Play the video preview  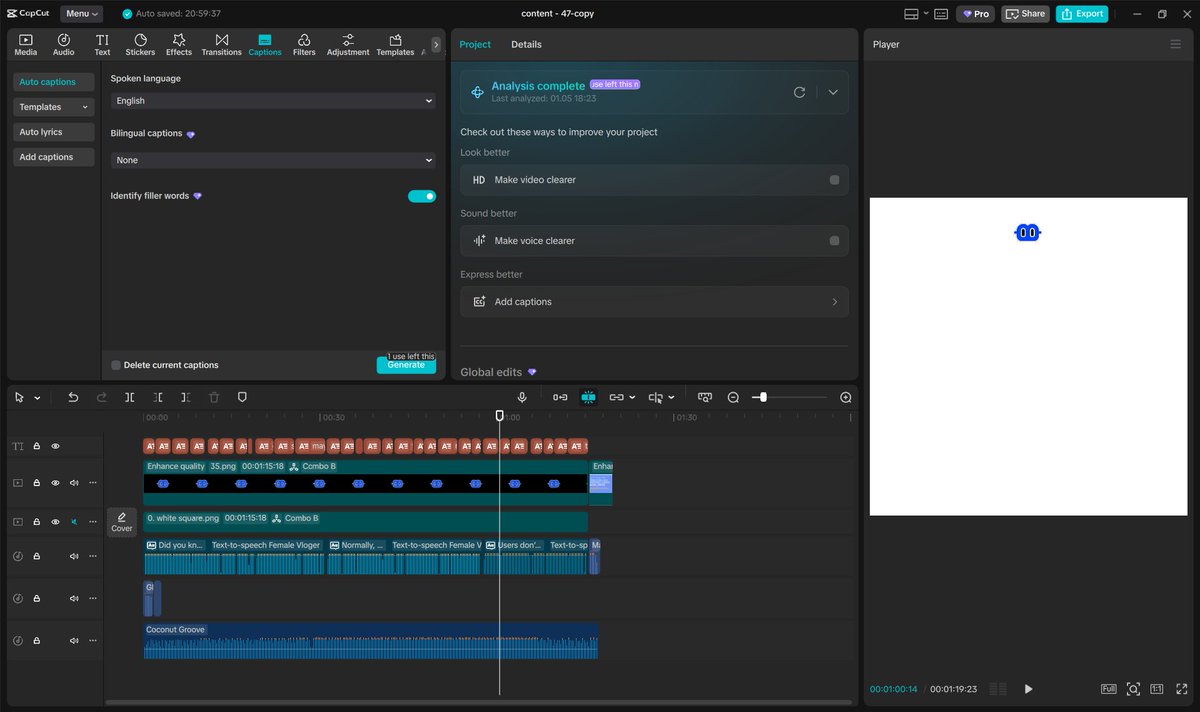click(x=1028, y=689)
